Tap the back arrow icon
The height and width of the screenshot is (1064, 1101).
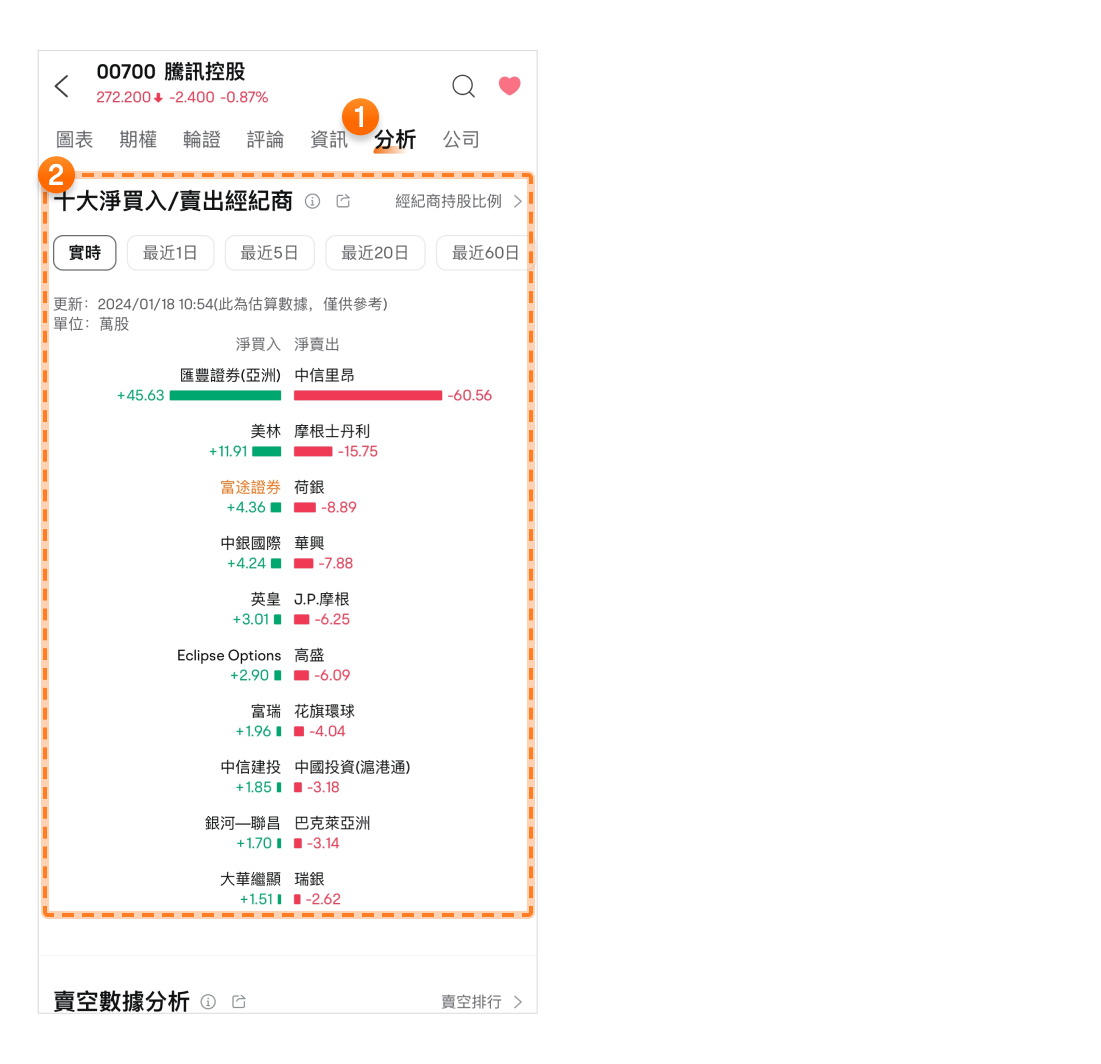click(62, 86)
